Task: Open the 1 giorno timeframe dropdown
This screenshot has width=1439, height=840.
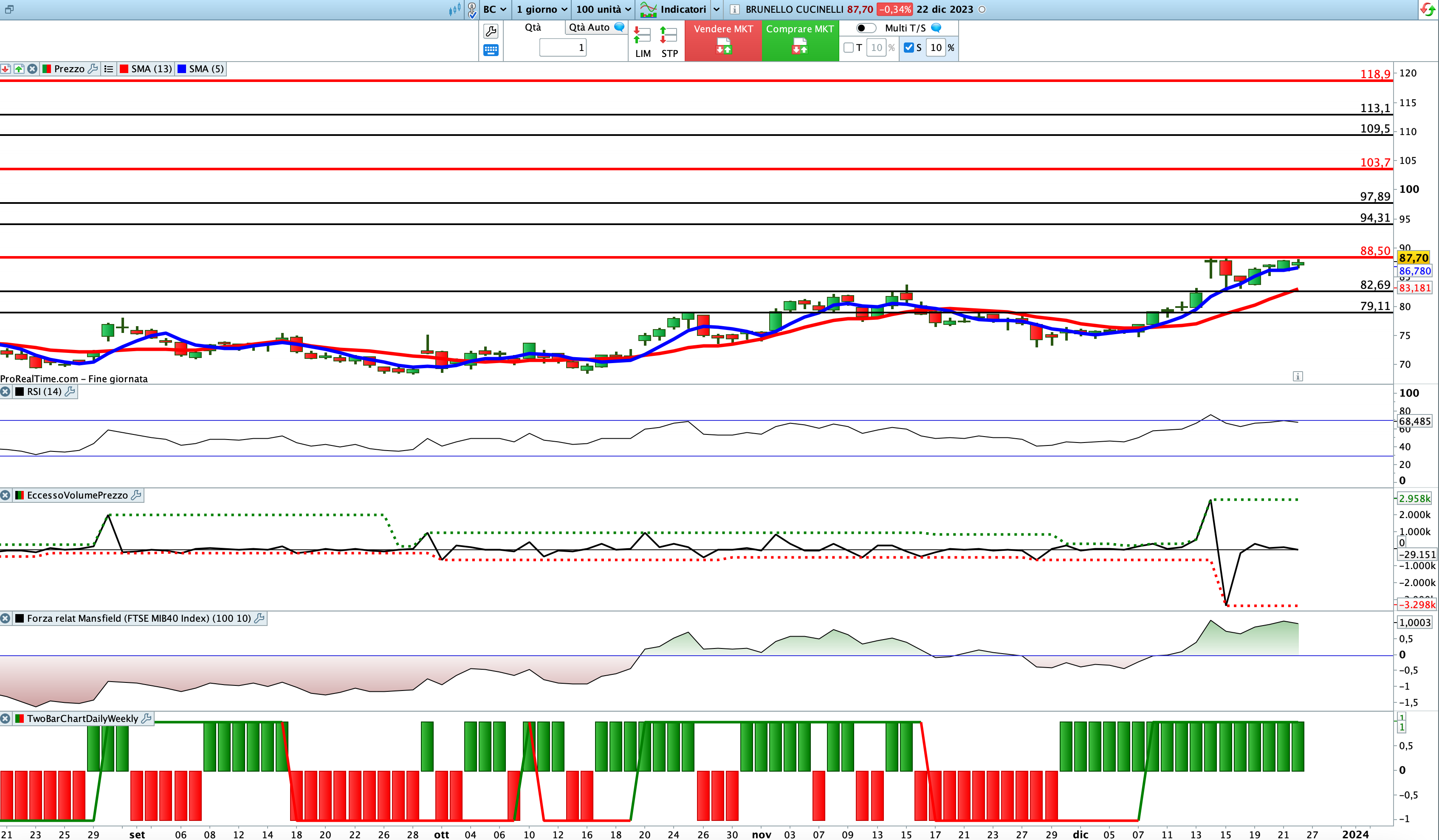Action: [542, 9]
